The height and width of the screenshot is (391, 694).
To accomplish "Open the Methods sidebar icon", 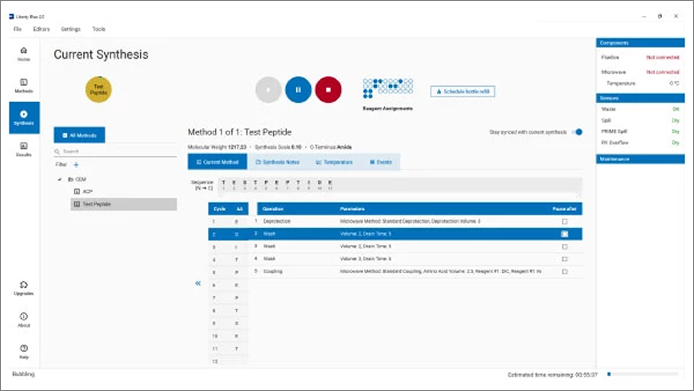I will point(24,85).
